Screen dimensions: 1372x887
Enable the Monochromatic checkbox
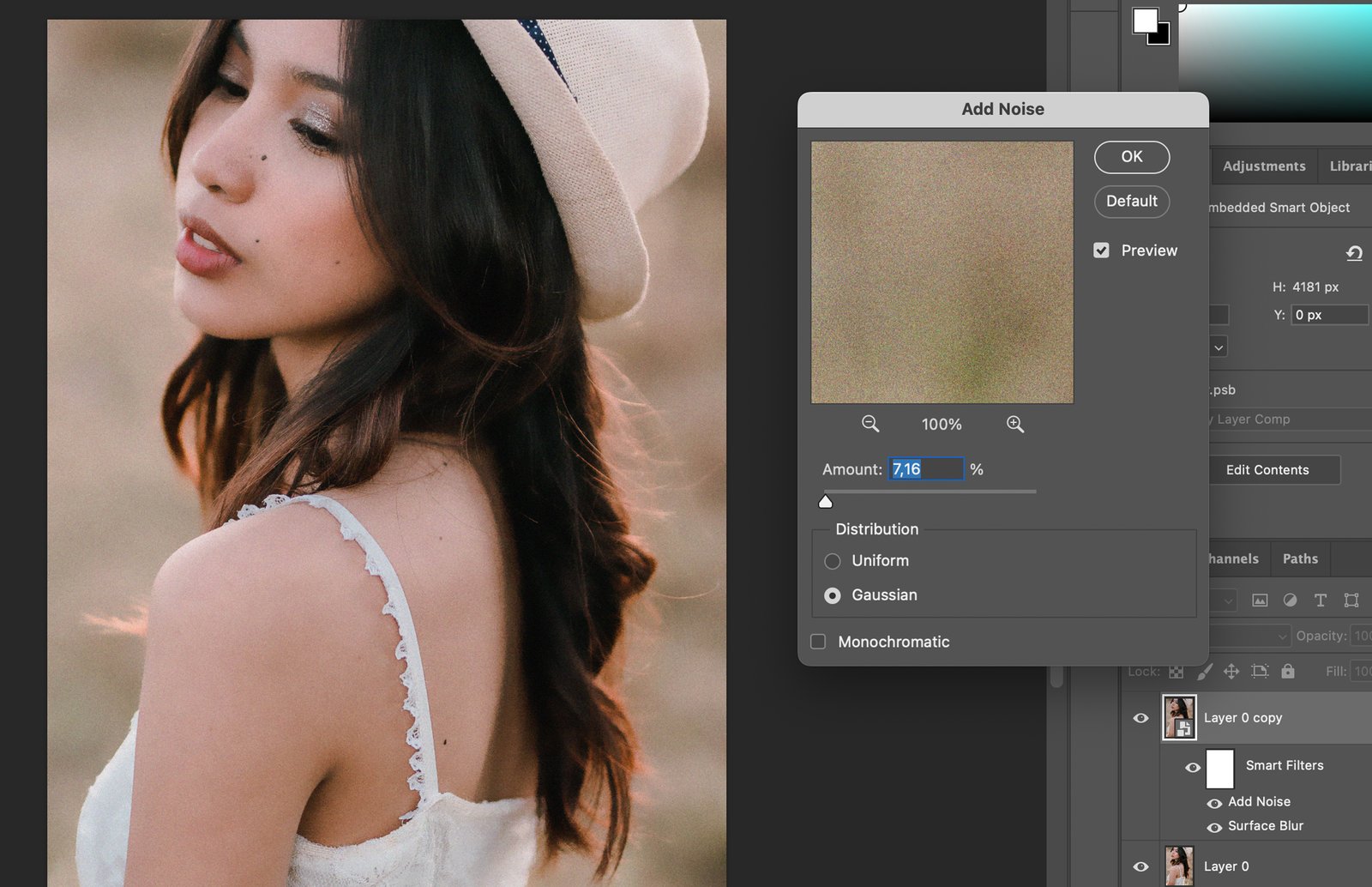[819, 642]
